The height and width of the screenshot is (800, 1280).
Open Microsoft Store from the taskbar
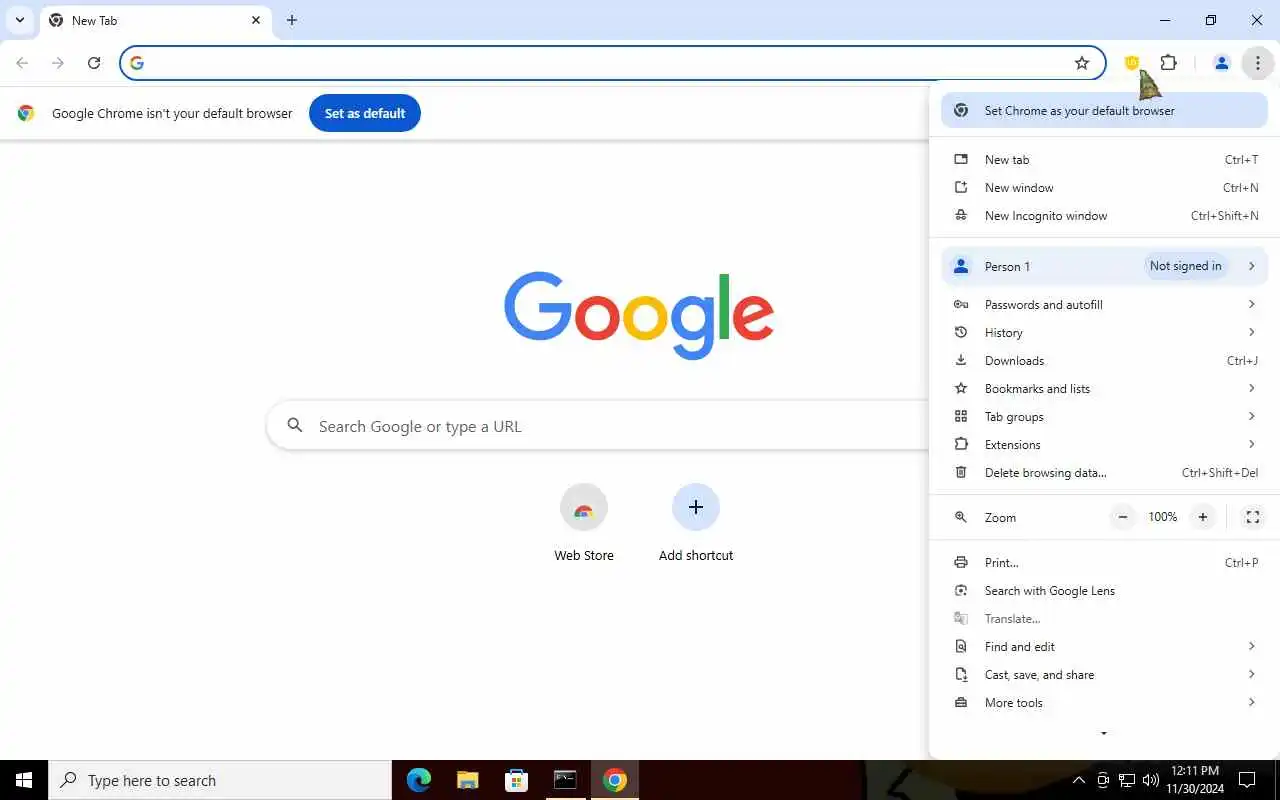click(516, 780)
